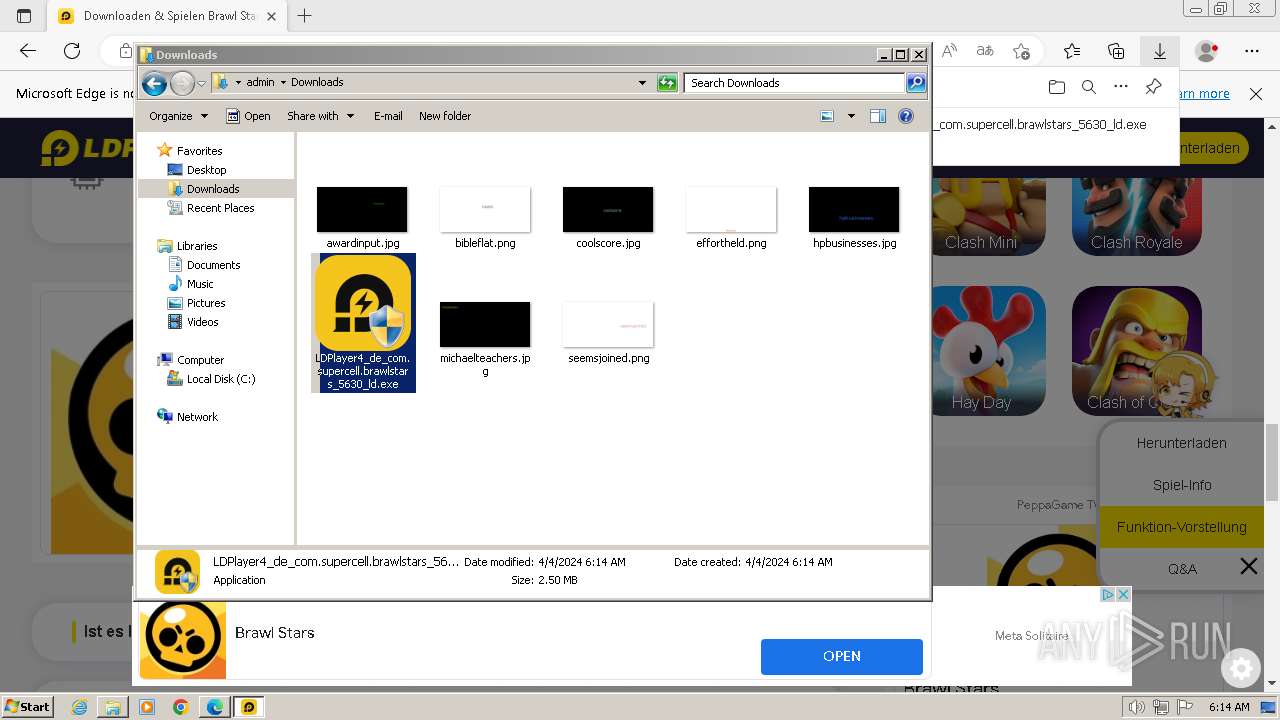Open the Share with menu
Viewport: 1280px width, 720px height.
tap(320, 116)
